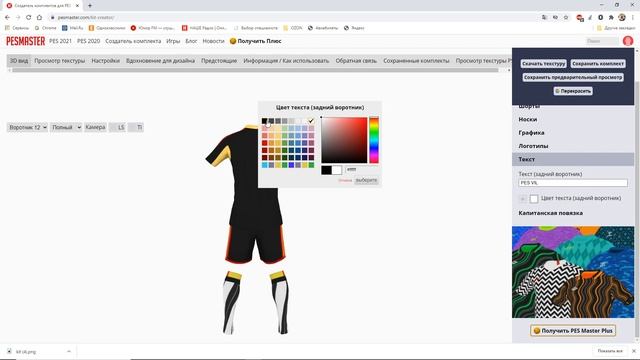Click Отмена in the color picker

tap(345, 180)
